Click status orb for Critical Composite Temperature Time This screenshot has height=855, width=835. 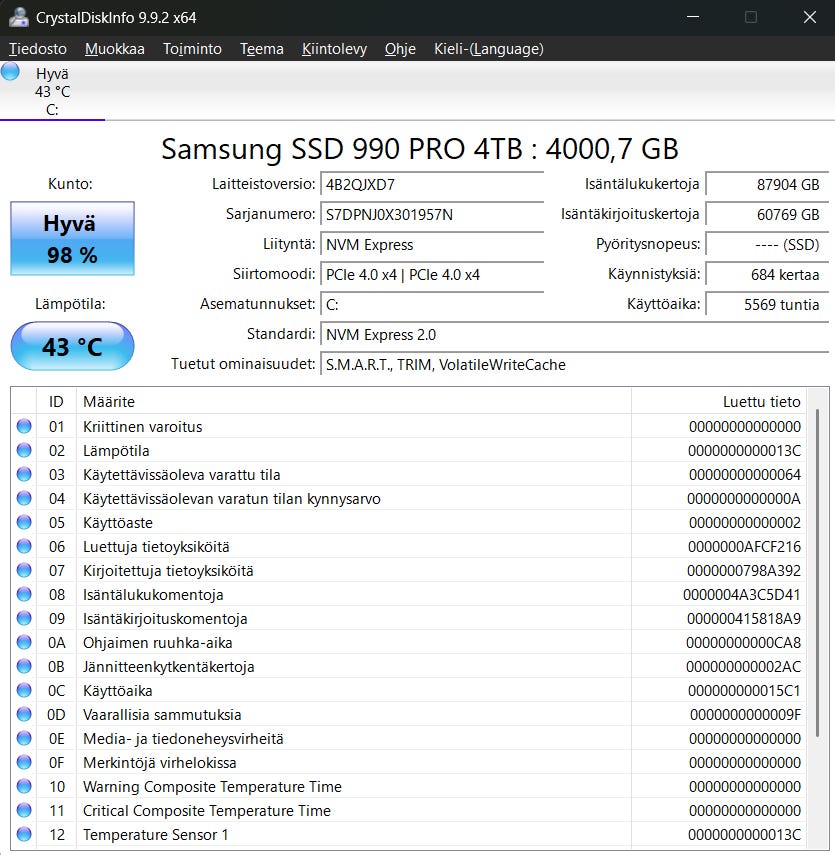click(24, 810)
